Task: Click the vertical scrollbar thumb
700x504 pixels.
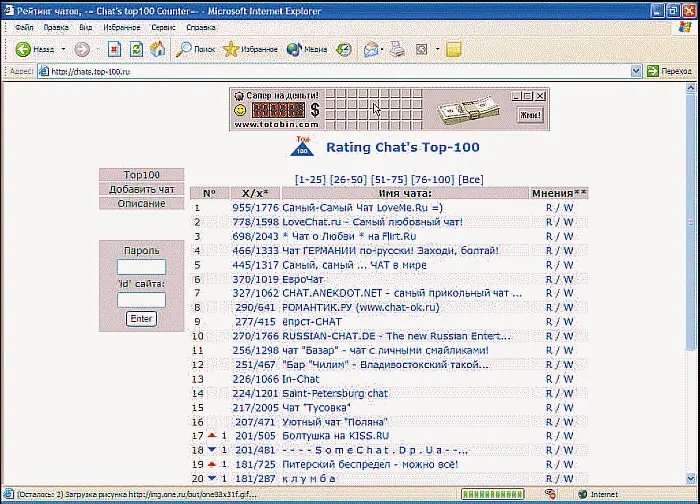Action: coord(691,222)
